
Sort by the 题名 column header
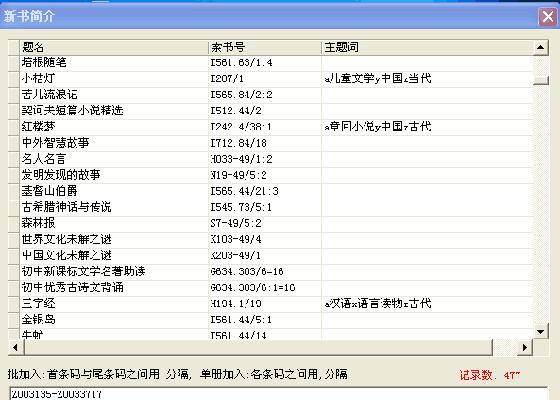tap(113, 47)
